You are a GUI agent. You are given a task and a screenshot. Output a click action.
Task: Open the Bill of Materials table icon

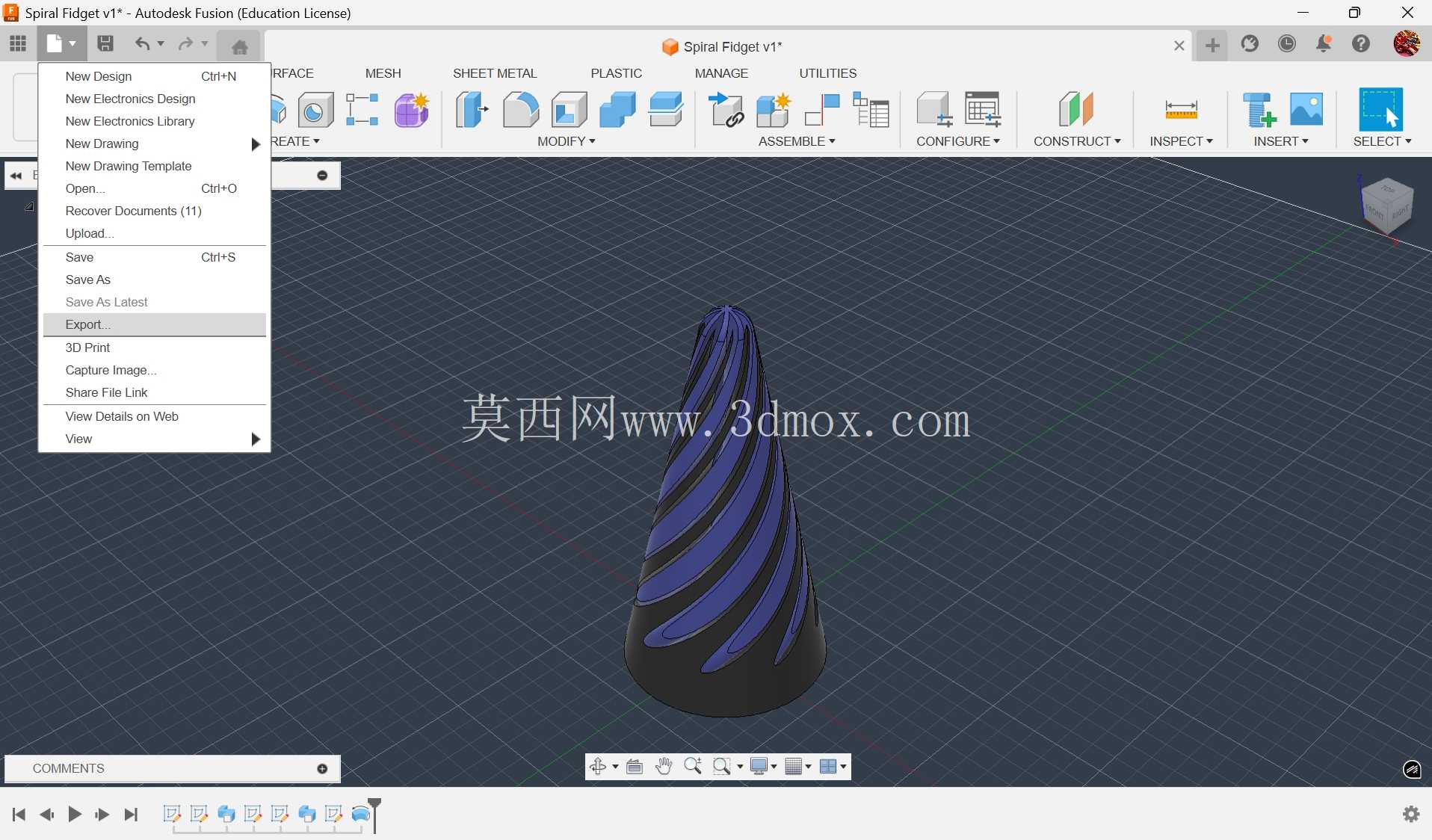pos(871,110)
